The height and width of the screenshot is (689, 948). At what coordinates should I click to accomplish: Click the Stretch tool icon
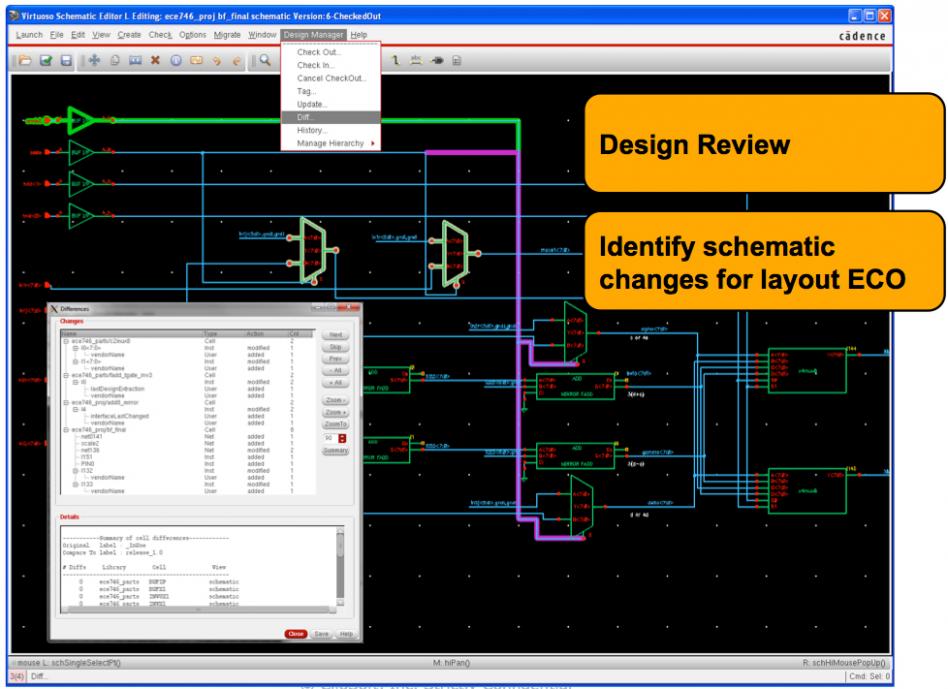coord(135,60)
